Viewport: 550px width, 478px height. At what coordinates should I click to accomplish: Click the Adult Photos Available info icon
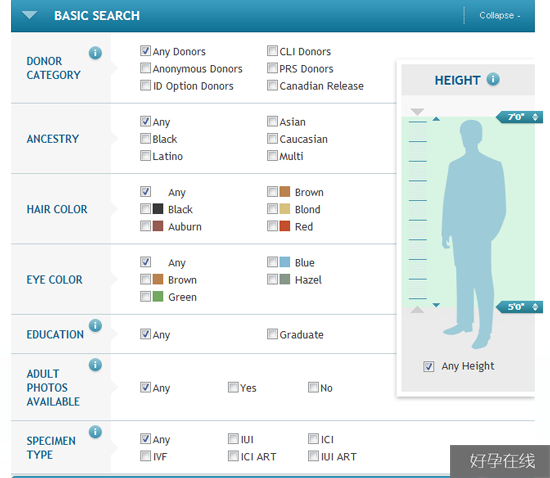pos(95,365)
